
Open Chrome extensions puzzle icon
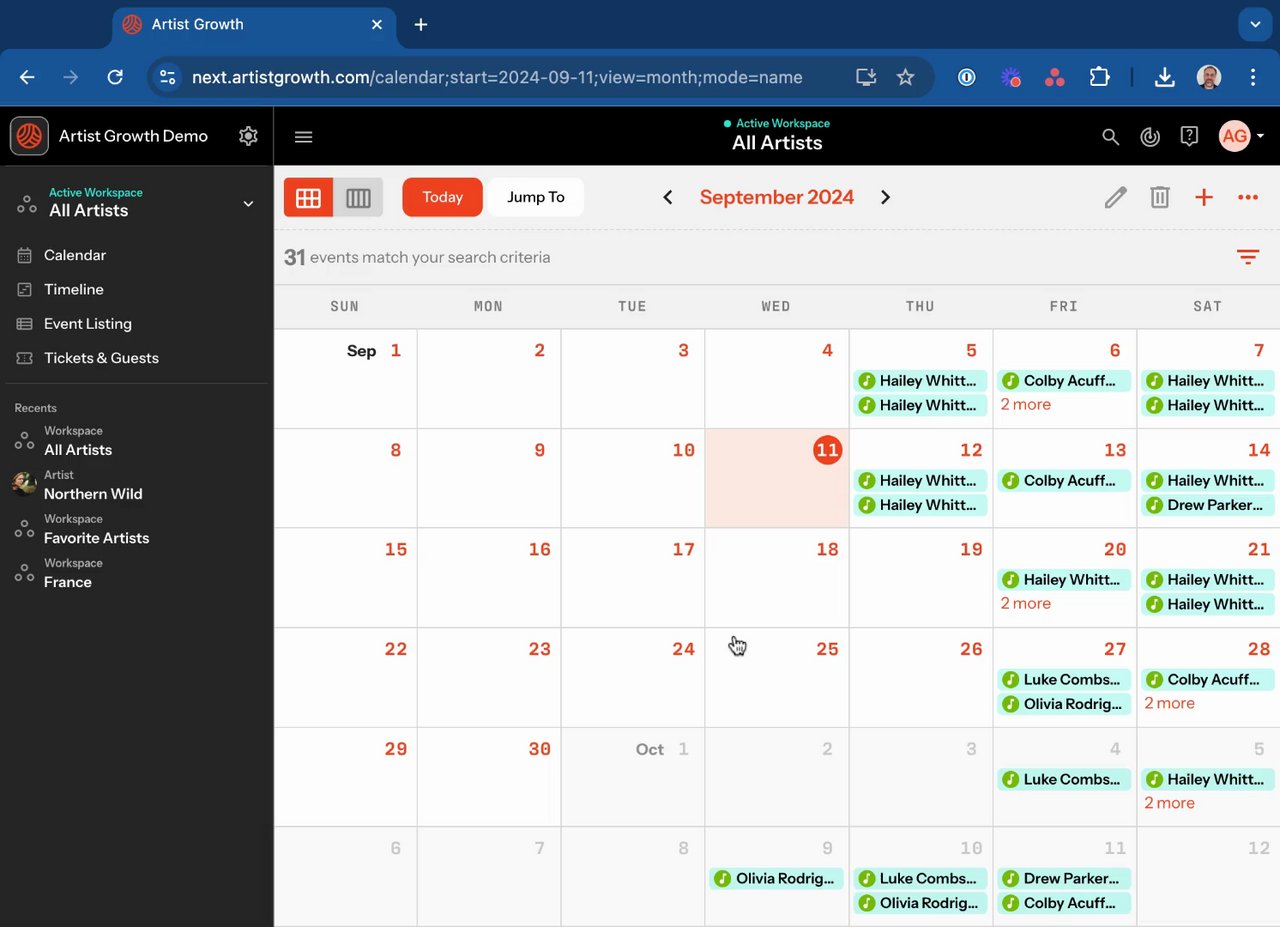click(1099, 77)
